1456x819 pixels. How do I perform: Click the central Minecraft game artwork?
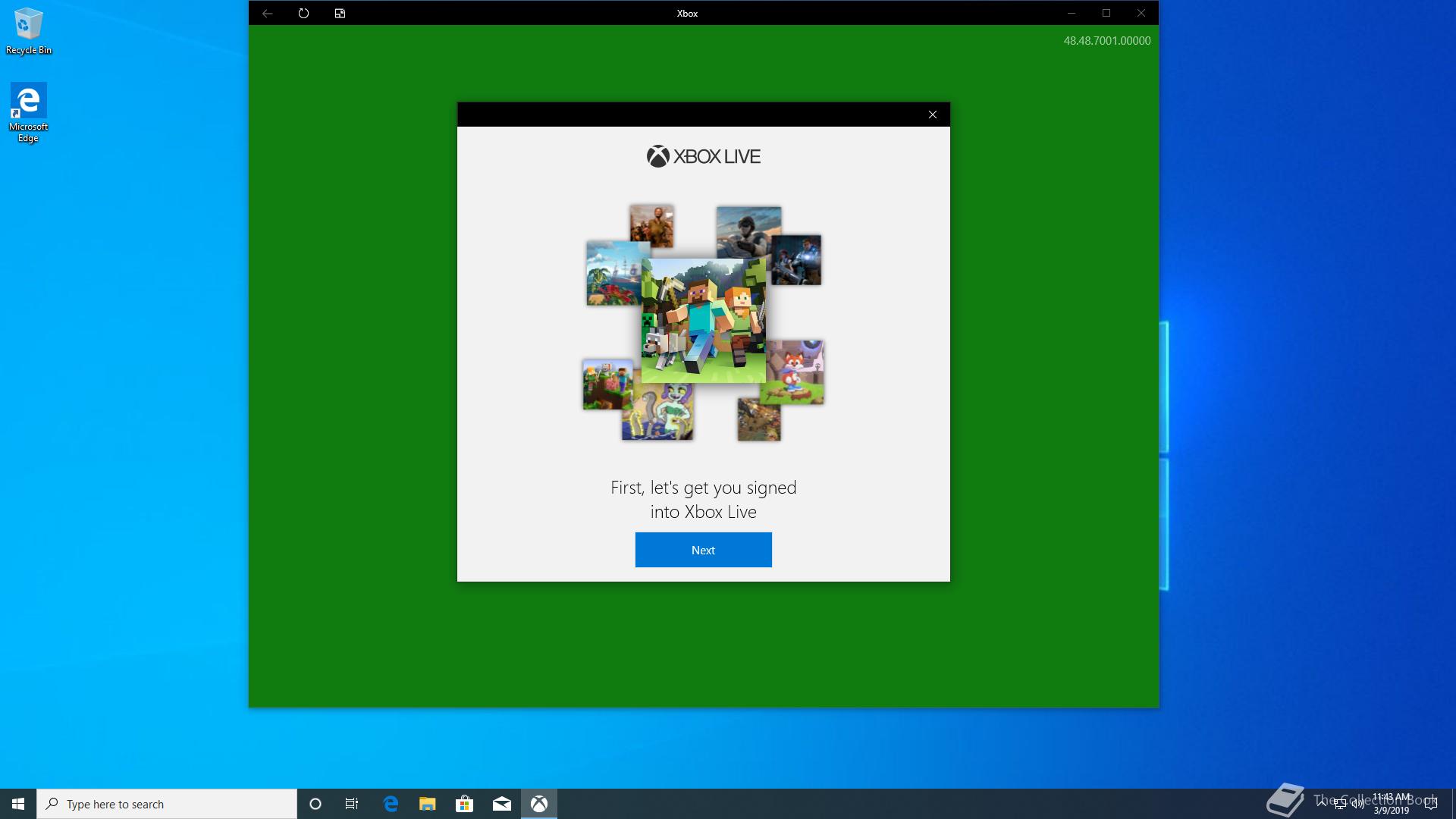point(703,320)
